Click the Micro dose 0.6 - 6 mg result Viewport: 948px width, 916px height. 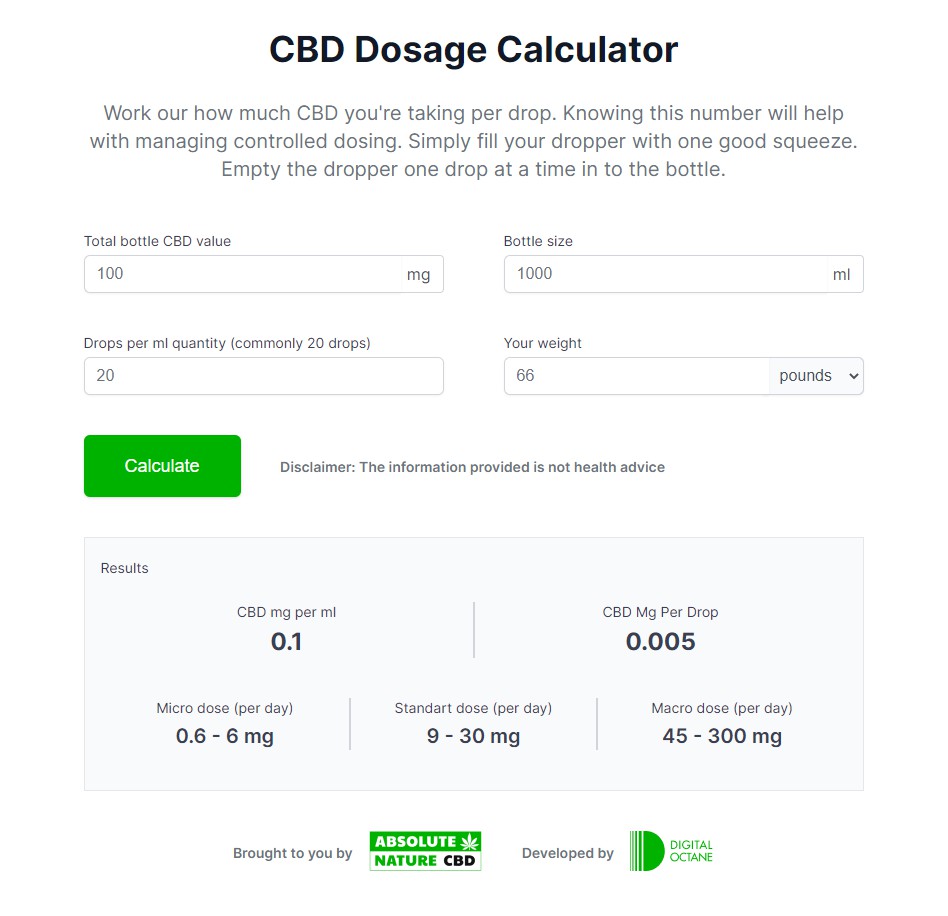click(224, 736)
